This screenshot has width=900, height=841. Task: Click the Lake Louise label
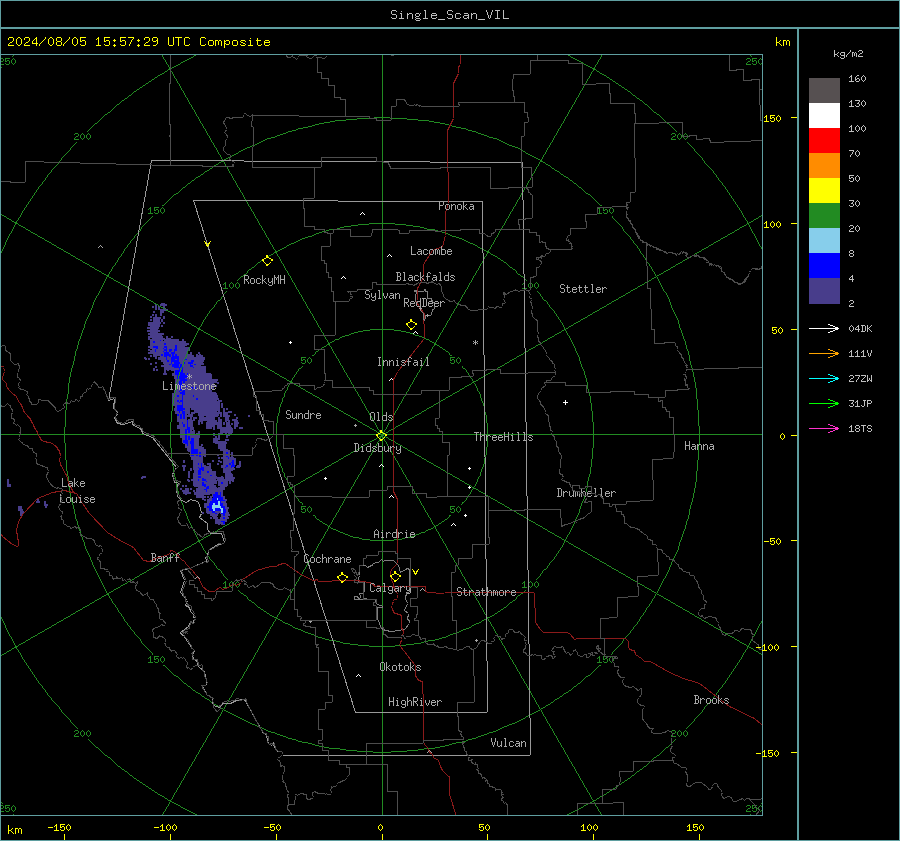pyautogui.click(x=77, y=491)
